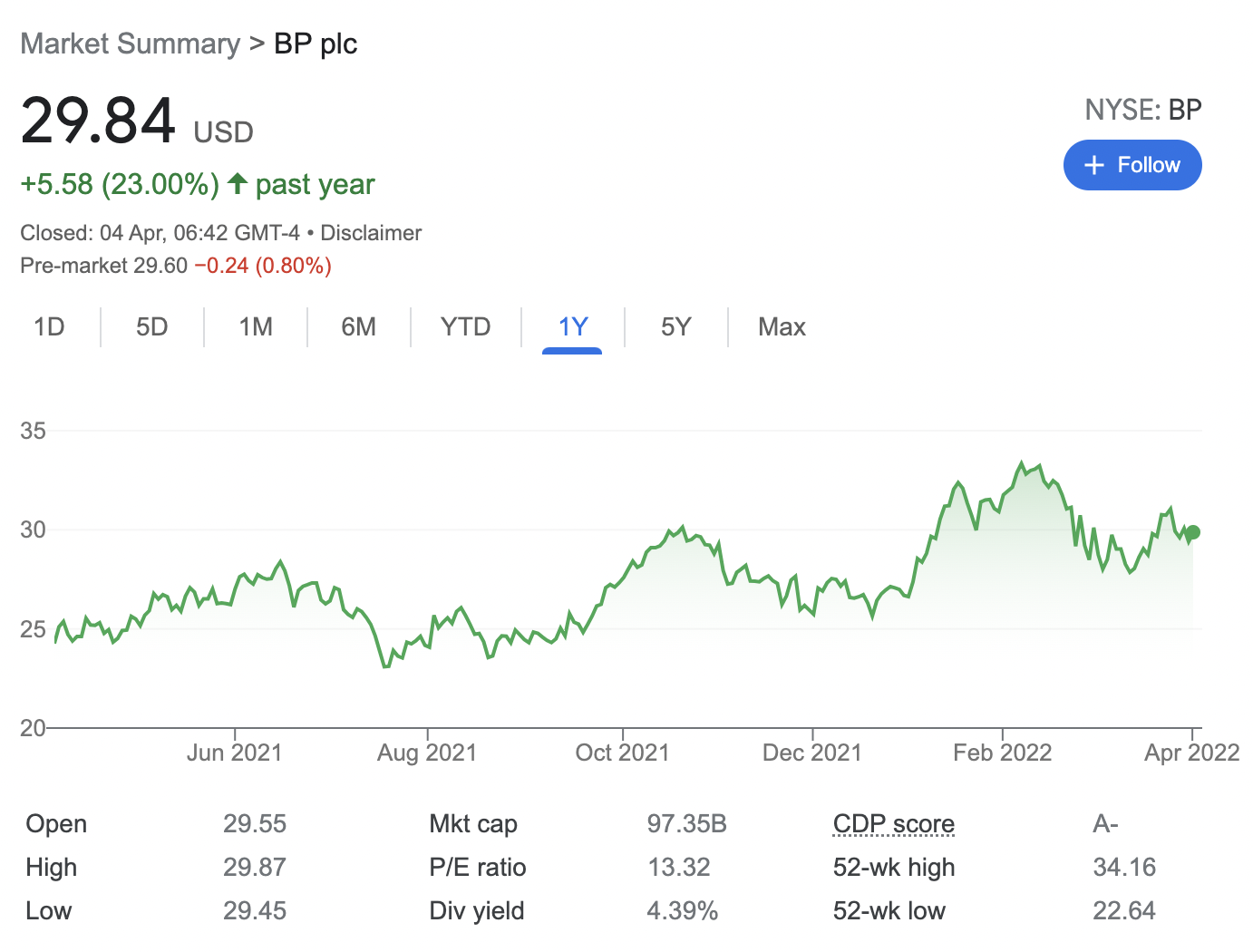Click the Open value 29.55

[x=255, y=823]
